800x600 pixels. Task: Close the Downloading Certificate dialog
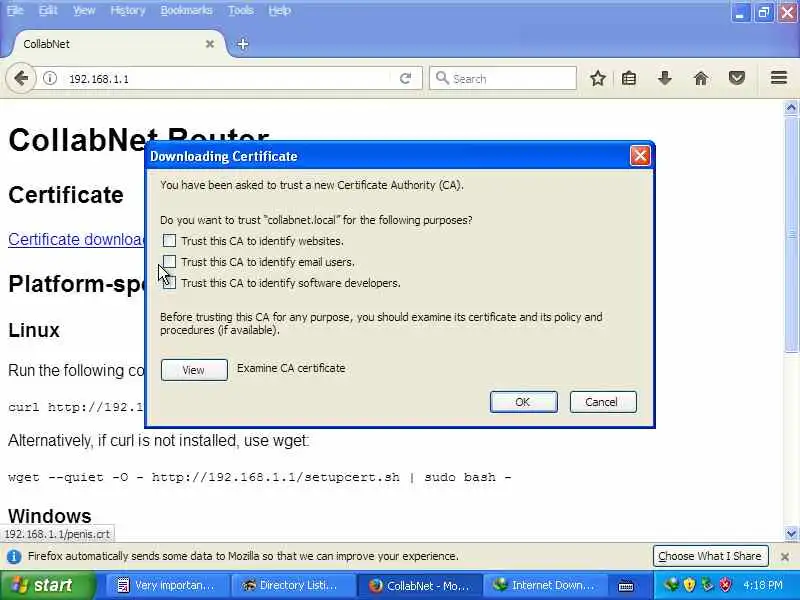coord(640,156)
